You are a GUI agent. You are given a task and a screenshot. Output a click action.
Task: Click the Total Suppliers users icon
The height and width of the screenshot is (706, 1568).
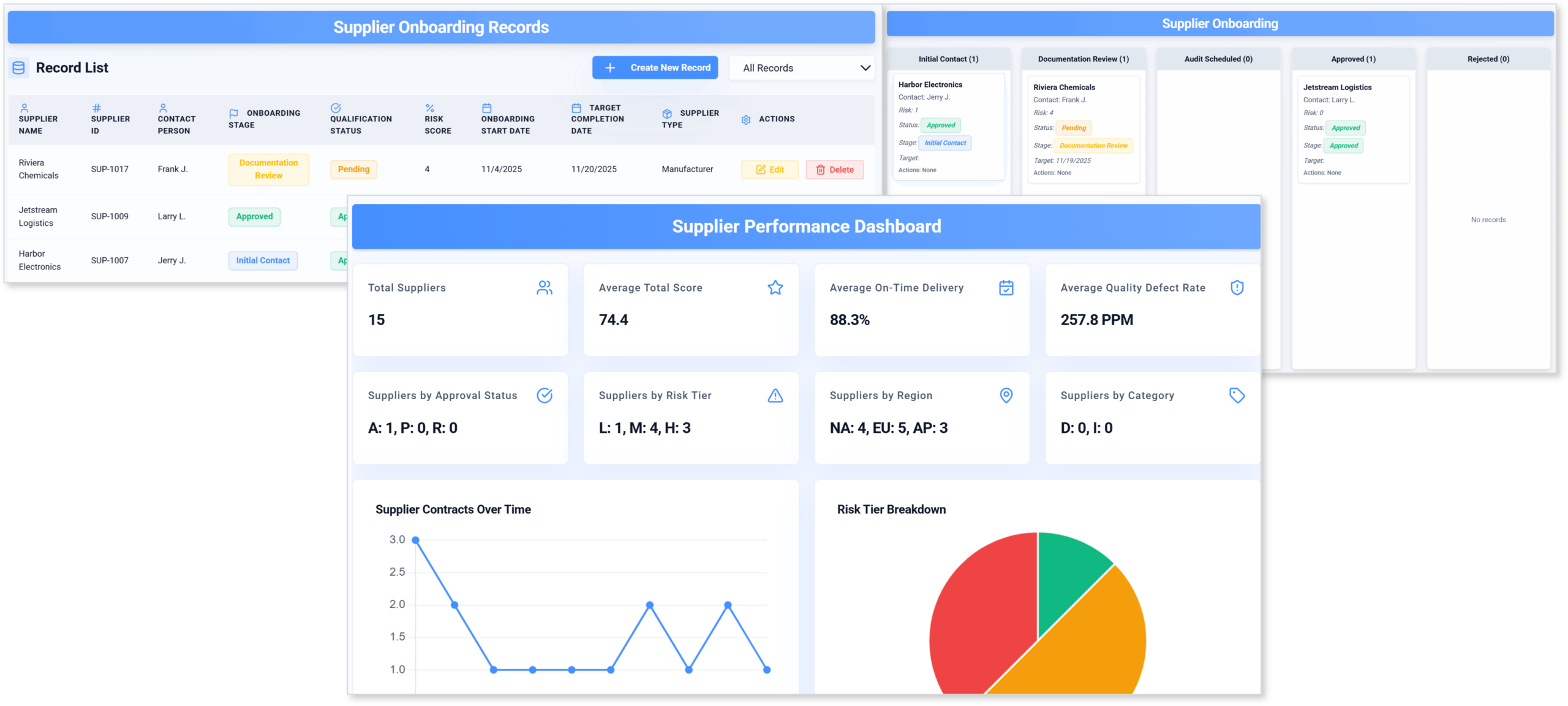[x=545, y=288]
